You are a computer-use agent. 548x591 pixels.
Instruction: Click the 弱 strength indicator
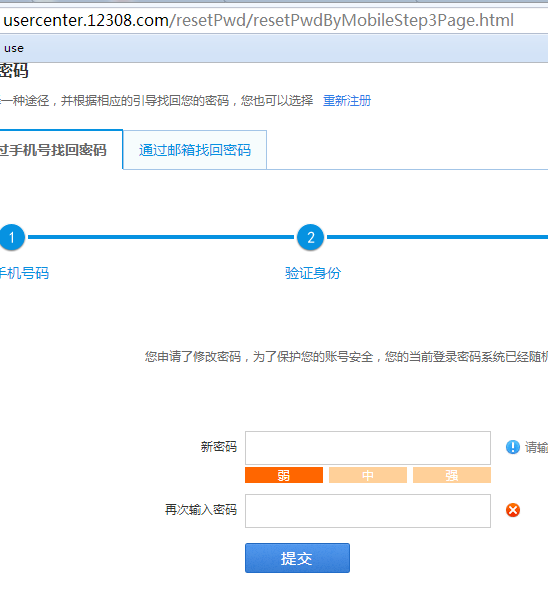284,475
